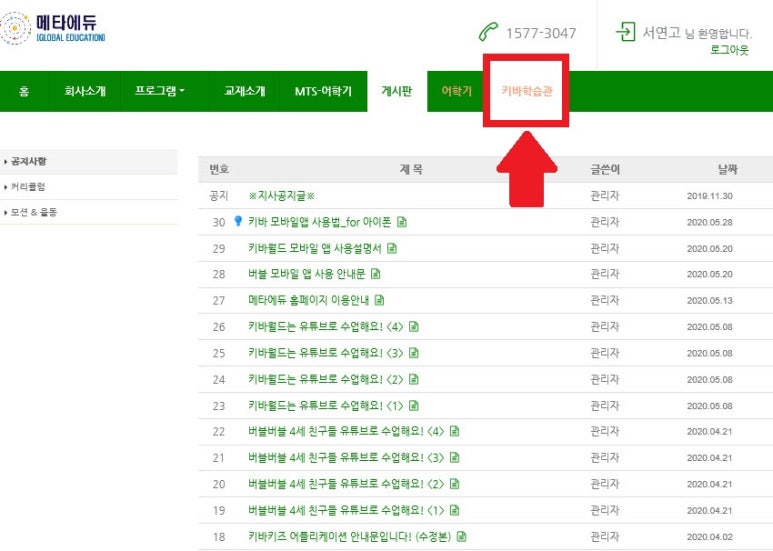Click document icon after 버블버블 4세 친구들 <4>
Image resolution: width=773 pixels, height=551 pixels.
455,431
